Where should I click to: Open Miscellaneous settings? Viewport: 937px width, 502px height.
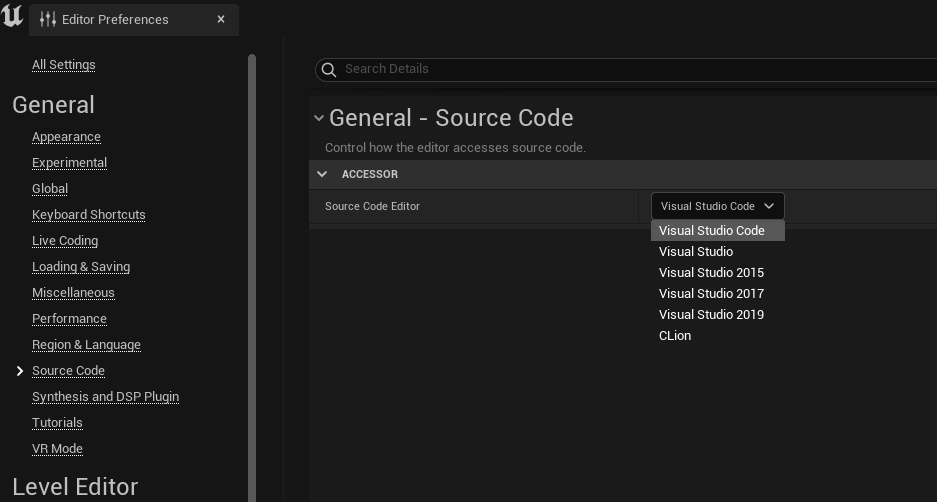pyautogui.click(x=73, y=293)
